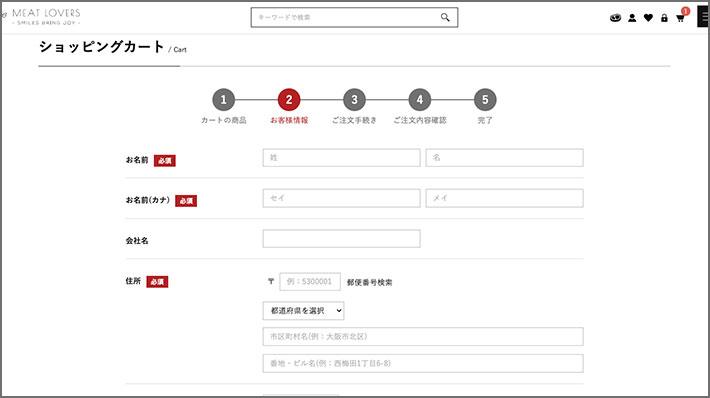This screenshot has height=398, width=710.
Task: Click the 番地・ビル名 address field
Action: tap(423, 363)
